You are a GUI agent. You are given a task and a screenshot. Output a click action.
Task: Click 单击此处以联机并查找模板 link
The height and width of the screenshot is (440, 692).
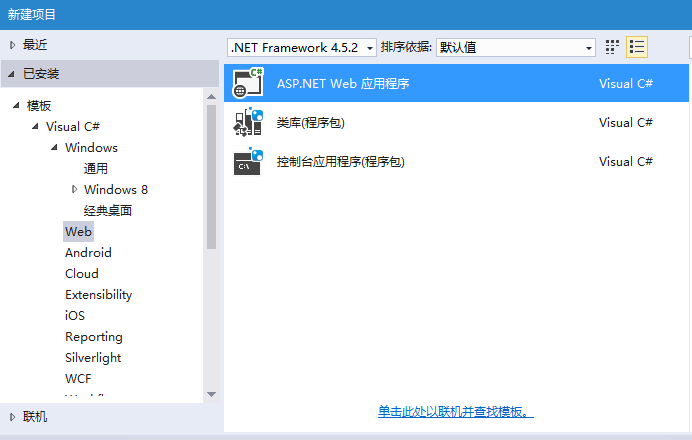(455, 411)
